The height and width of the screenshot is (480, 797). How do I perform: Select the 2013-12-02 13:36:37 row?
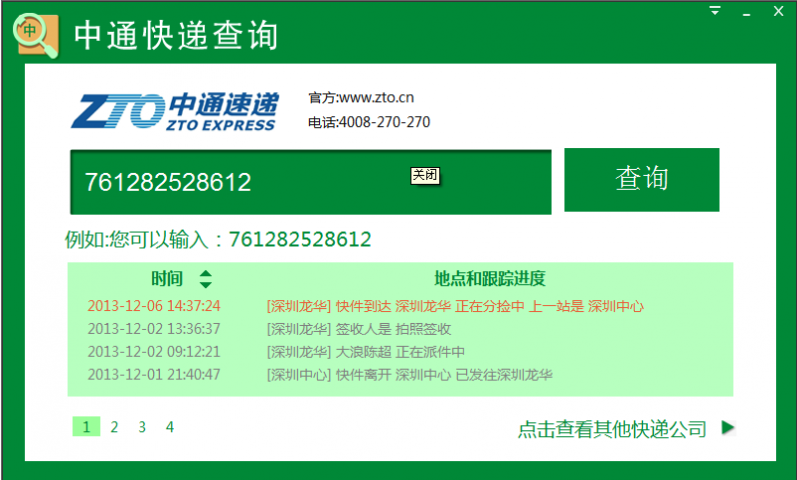[x=400, y=329]
